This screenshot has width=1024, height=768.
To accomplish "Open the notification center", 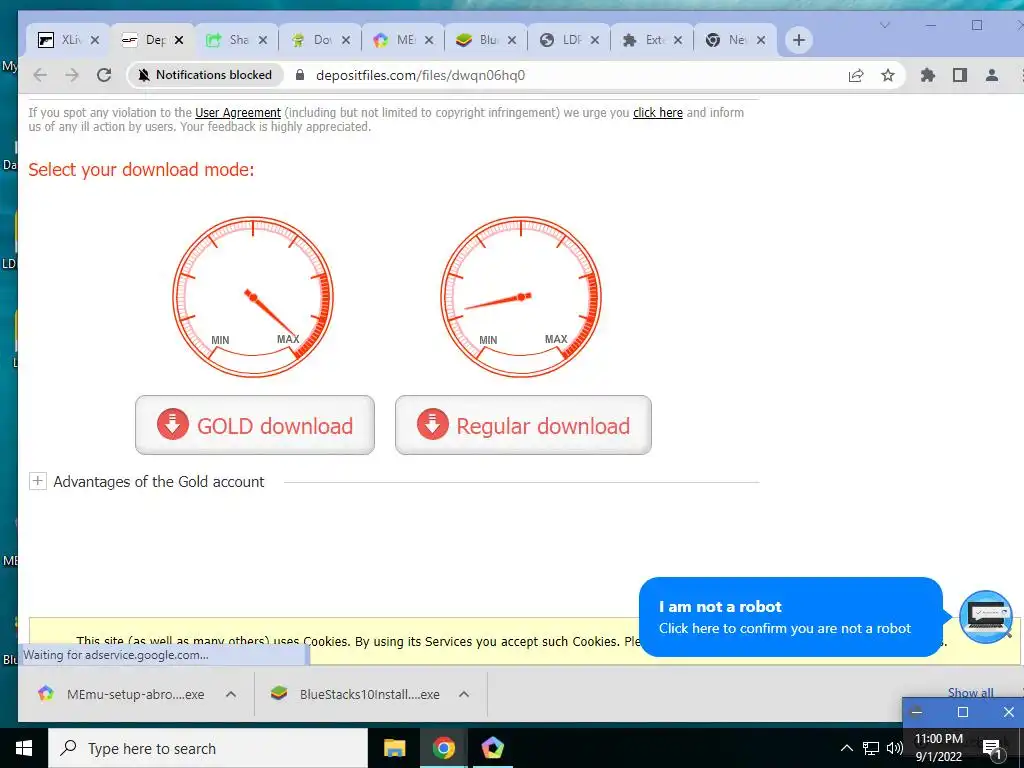I will (992, 748).
